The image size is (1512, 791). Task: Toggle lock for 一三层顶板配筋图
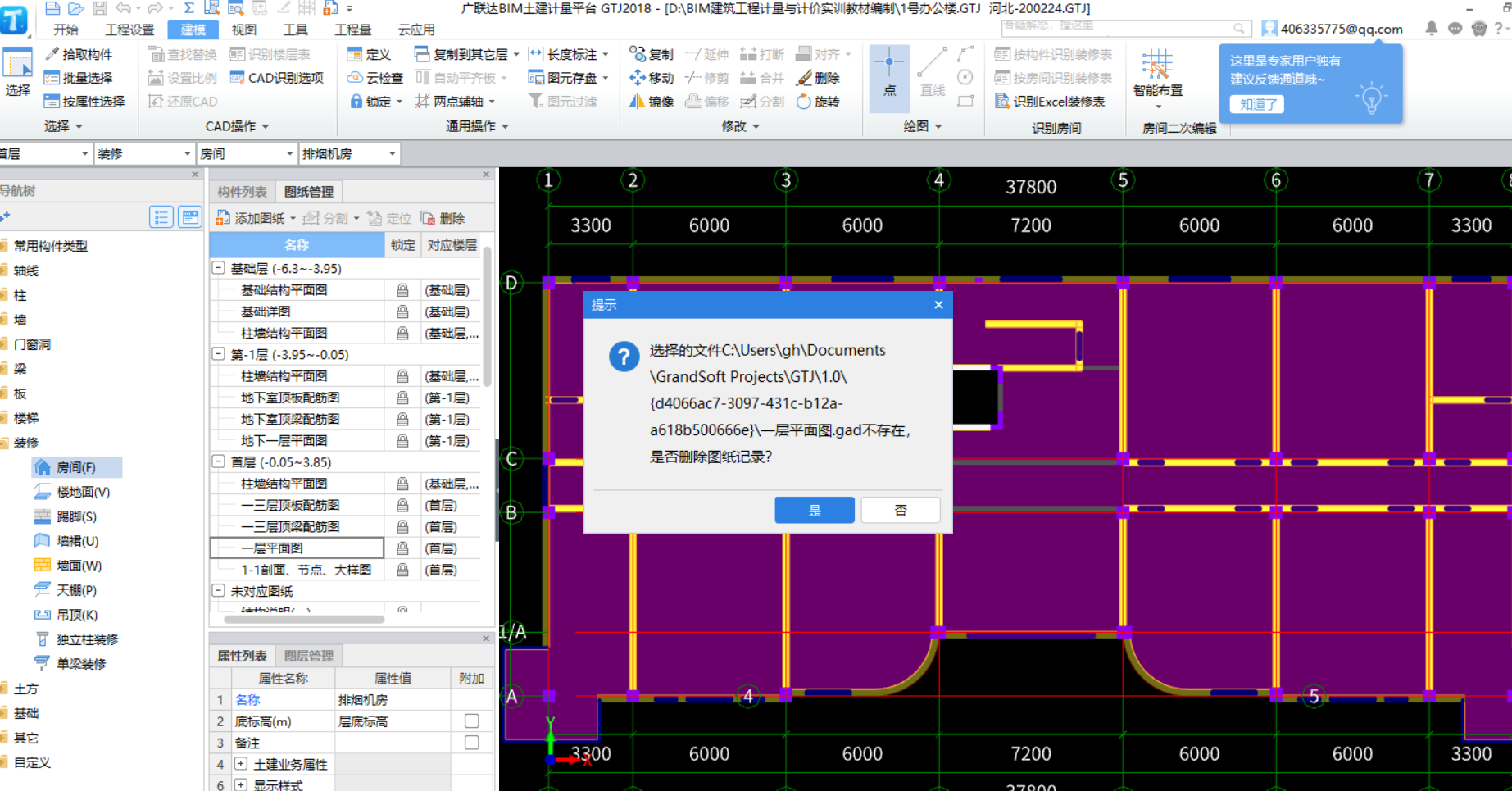click(x=402, y=505)
